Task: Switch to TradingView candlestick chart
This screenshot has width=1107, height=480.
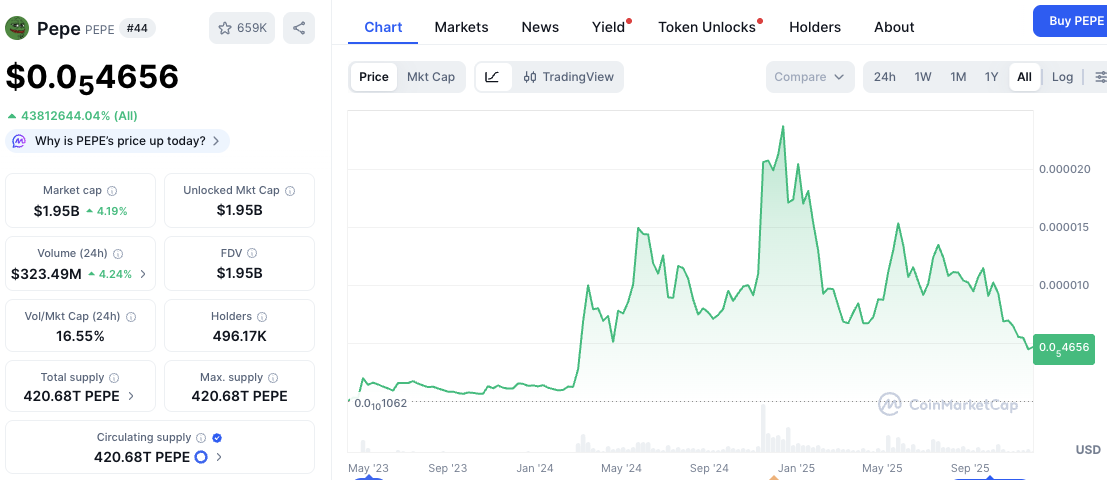Action: 568,77
